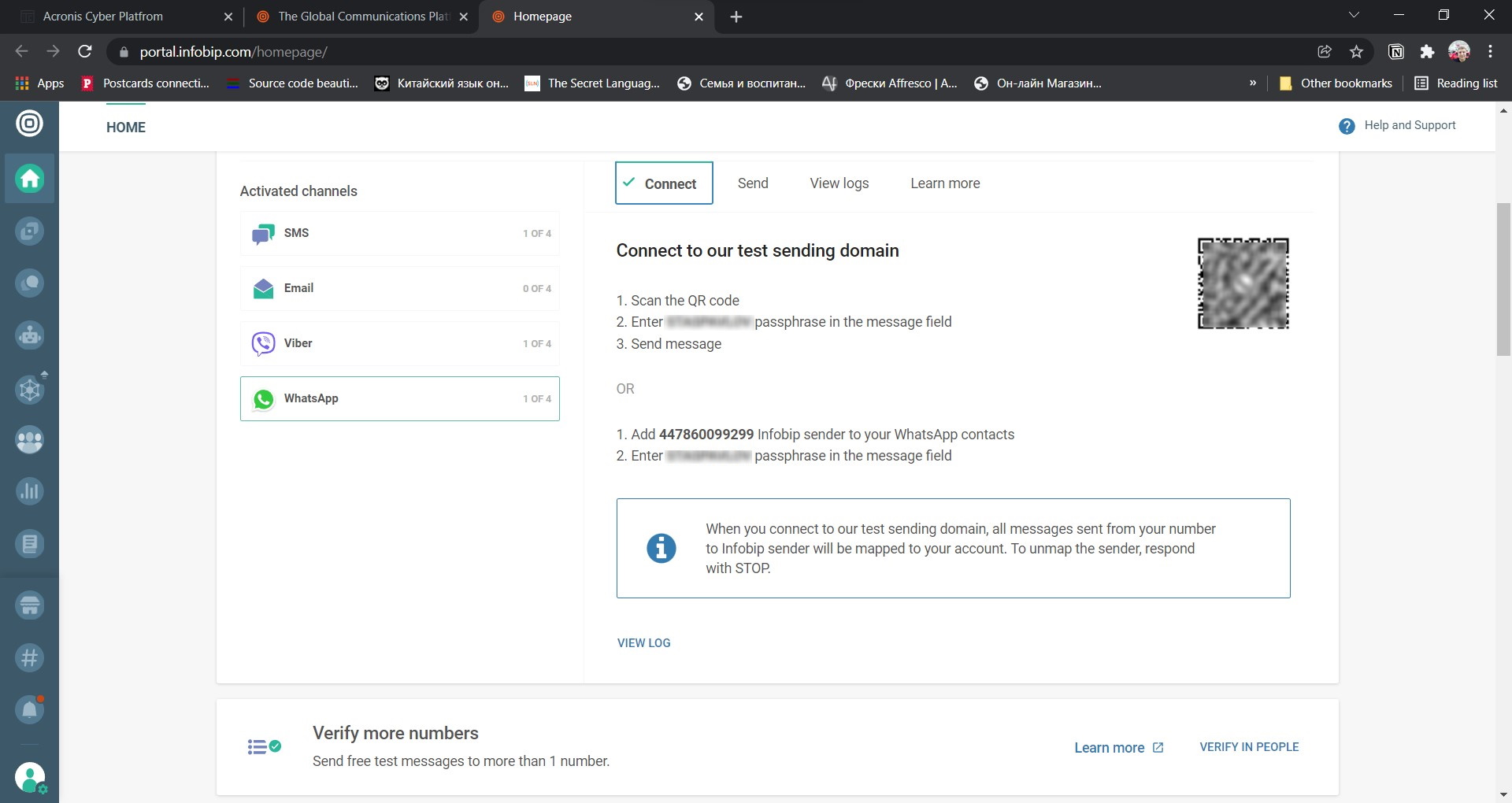Screen dimensions: 1512x803
Task: Switch to The Global Communications Platform tab
Action: point(362,17)
